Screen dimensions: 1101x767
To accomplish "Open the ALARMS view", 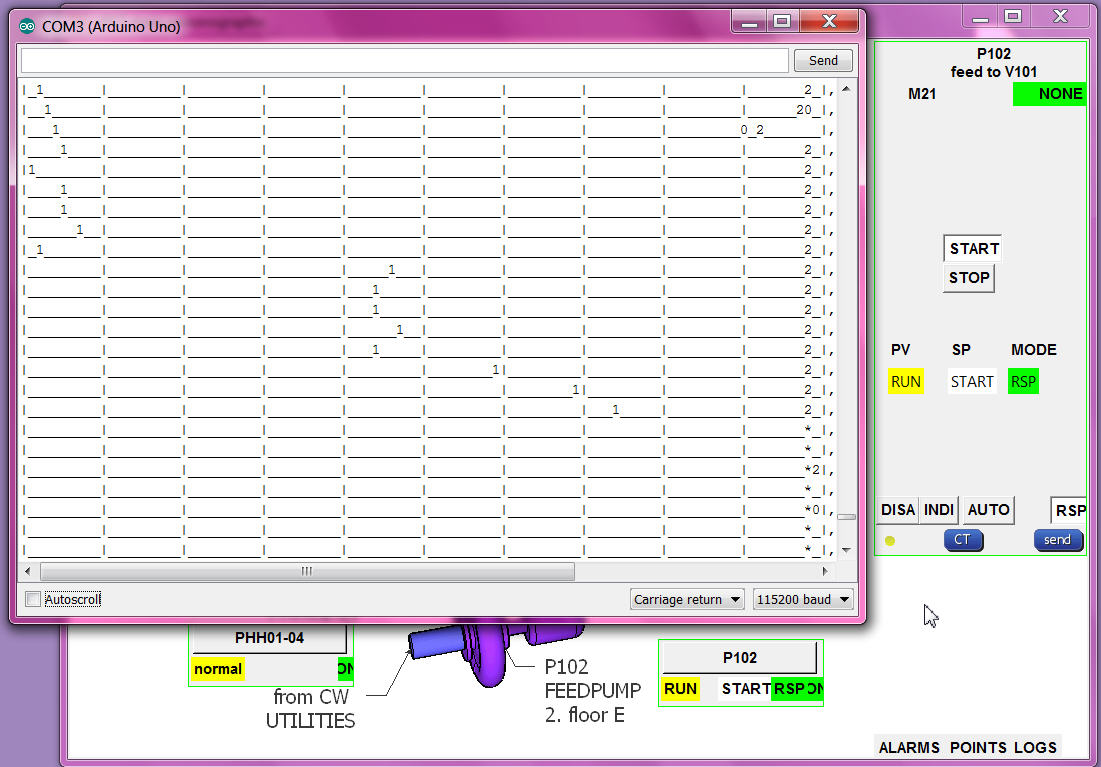I will [909, 747].
